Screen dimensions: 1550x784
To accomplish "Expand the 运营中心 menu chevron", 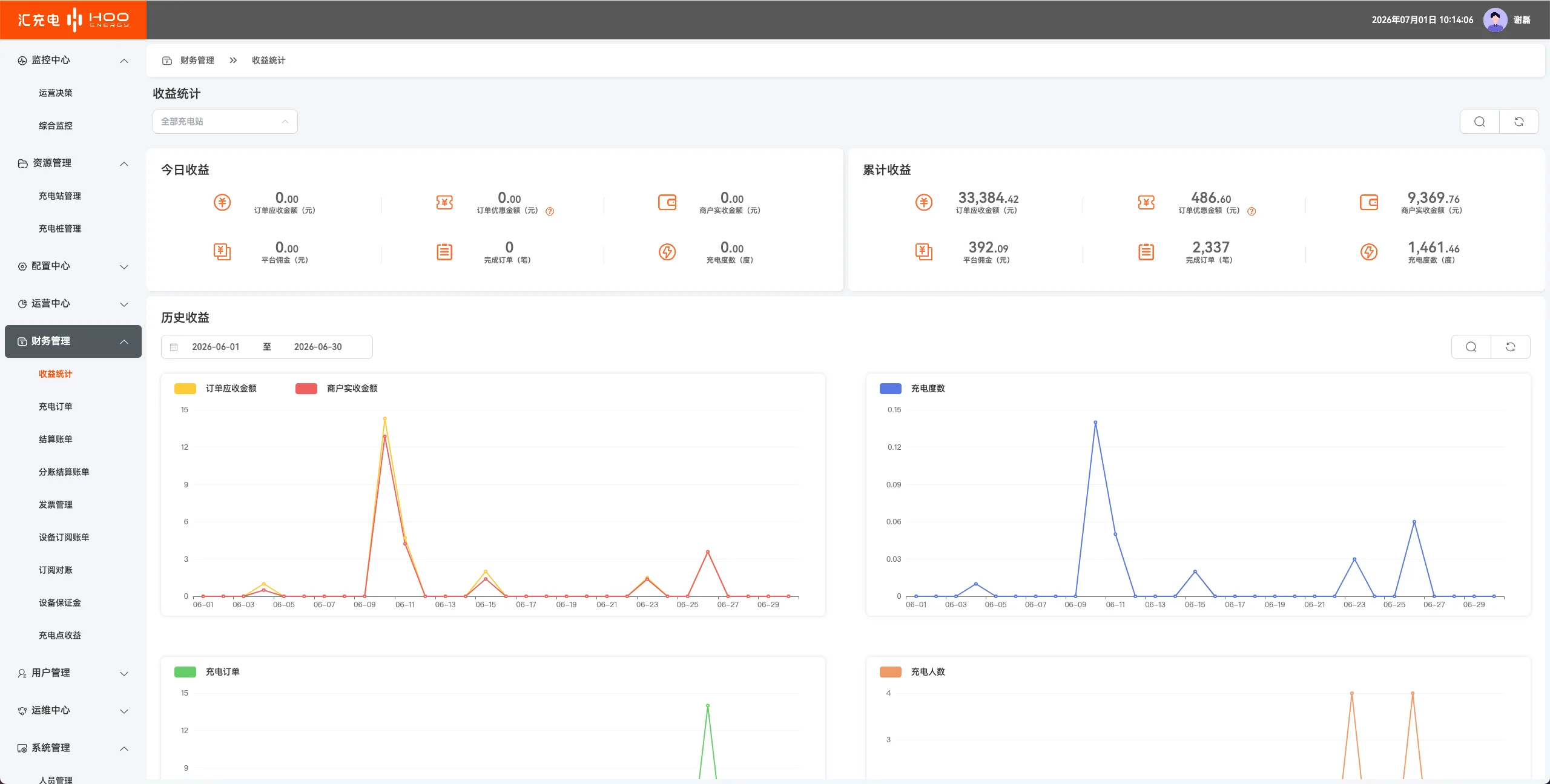I will coord(124,304).
